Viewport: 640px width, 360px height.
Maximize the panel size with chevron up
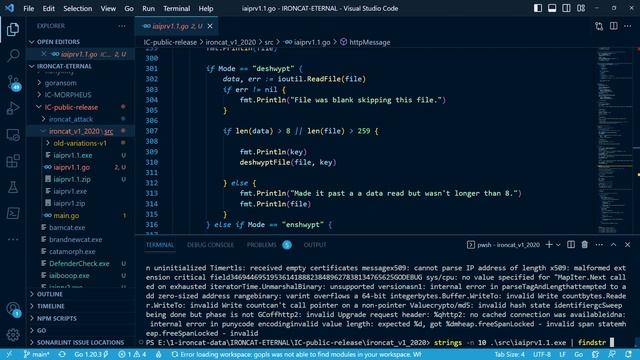point(613,244)
